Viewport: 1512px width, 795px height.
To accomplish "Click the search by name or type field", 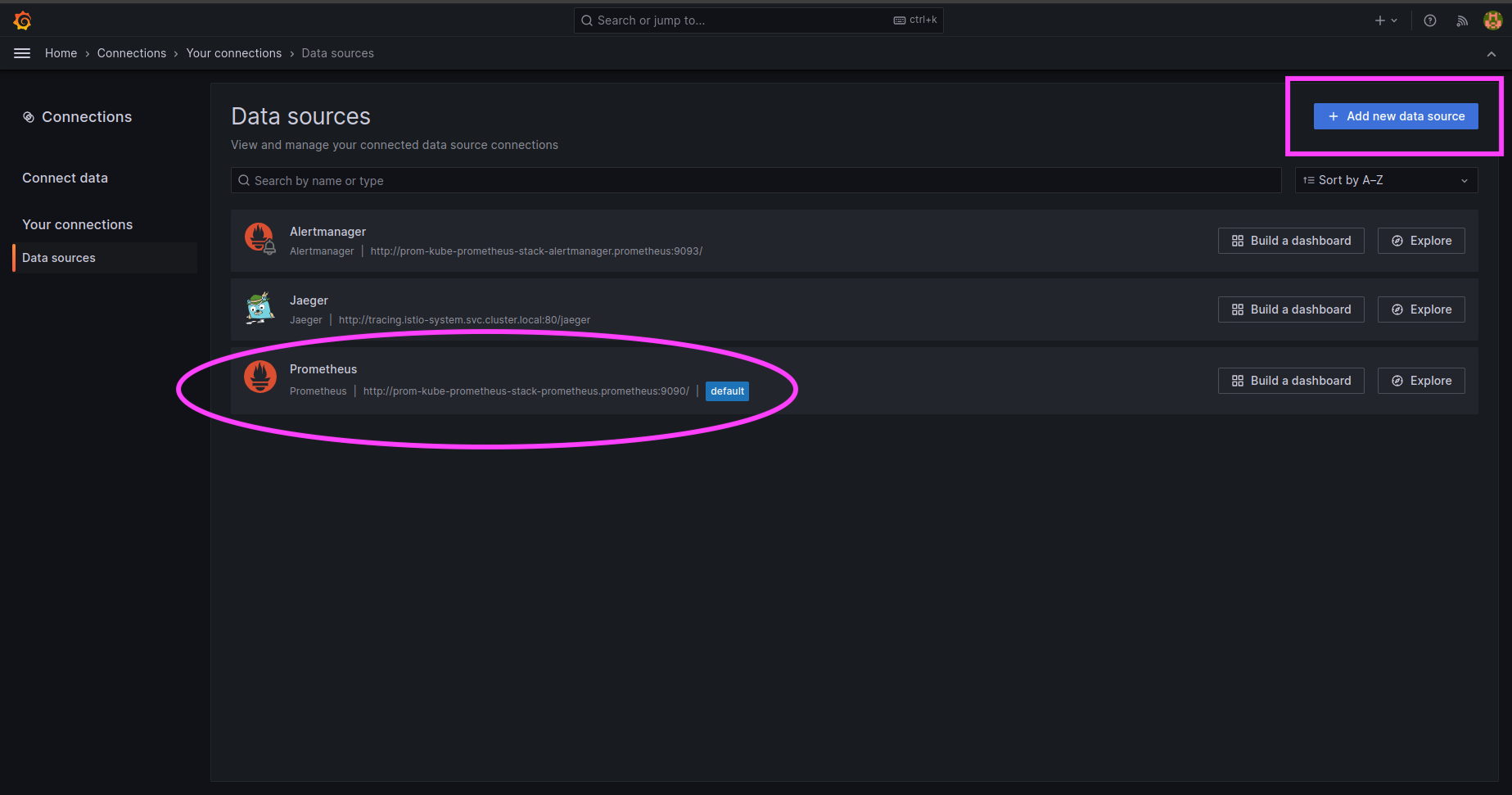I will 755,179.
